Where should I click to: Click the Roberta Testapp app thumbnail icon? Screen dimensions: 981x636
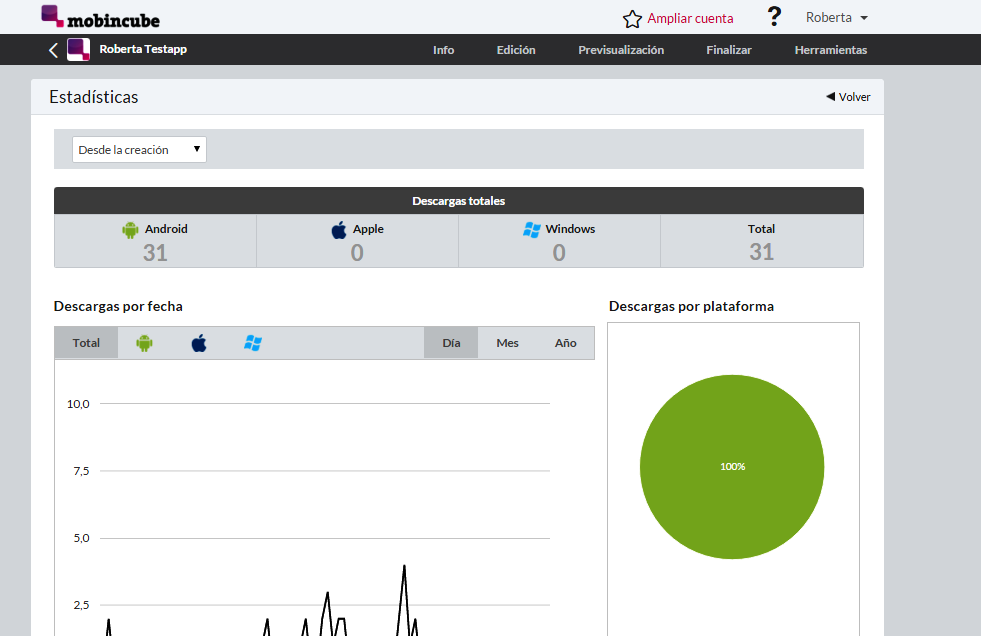point(78,49)
